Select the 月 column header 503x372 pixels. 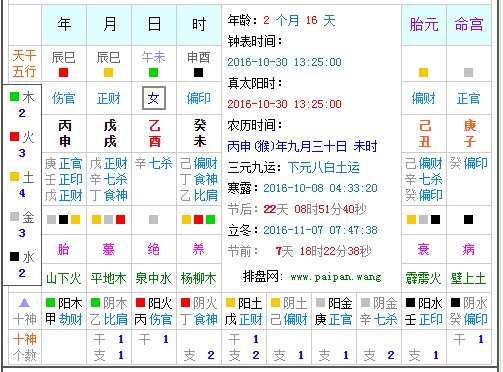point(109,25)
